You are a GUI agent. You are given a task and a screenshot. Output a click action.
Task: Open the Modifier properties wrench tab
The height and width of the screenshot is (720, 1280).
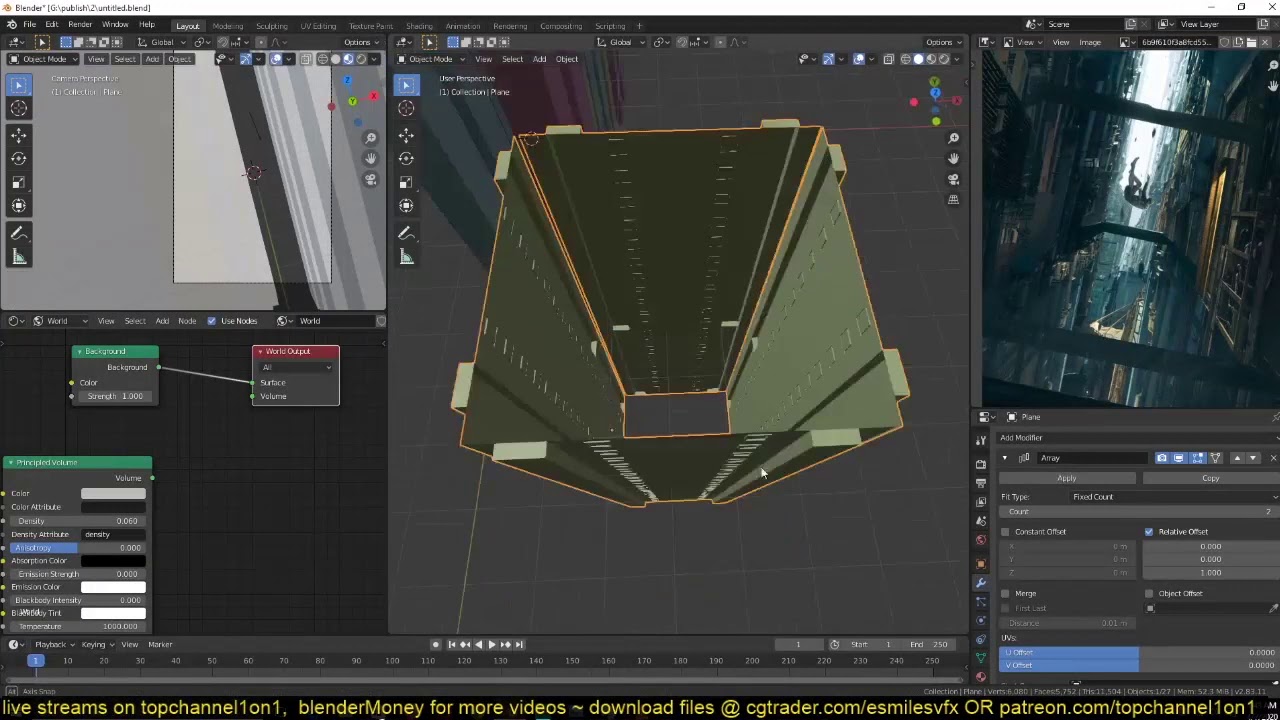pyautogui.click(x=981, y=582)
